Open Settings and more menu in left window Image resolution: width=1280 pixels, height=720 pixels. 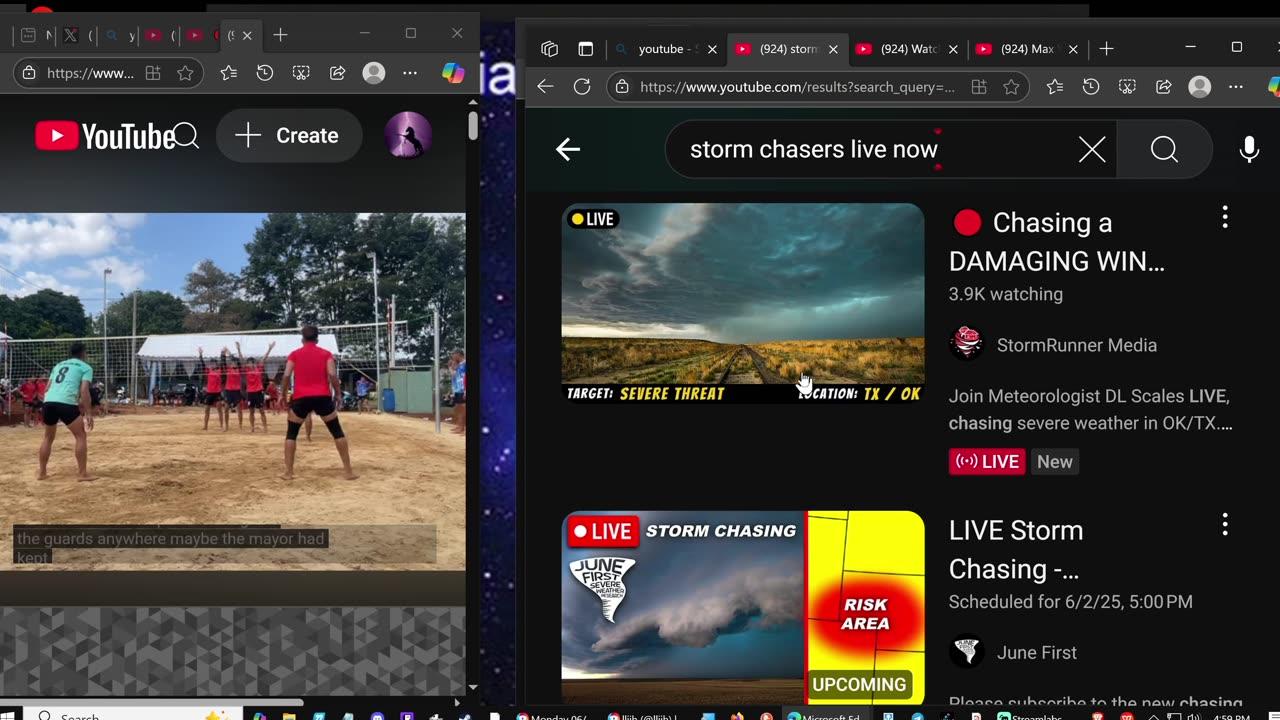[410, 73]
